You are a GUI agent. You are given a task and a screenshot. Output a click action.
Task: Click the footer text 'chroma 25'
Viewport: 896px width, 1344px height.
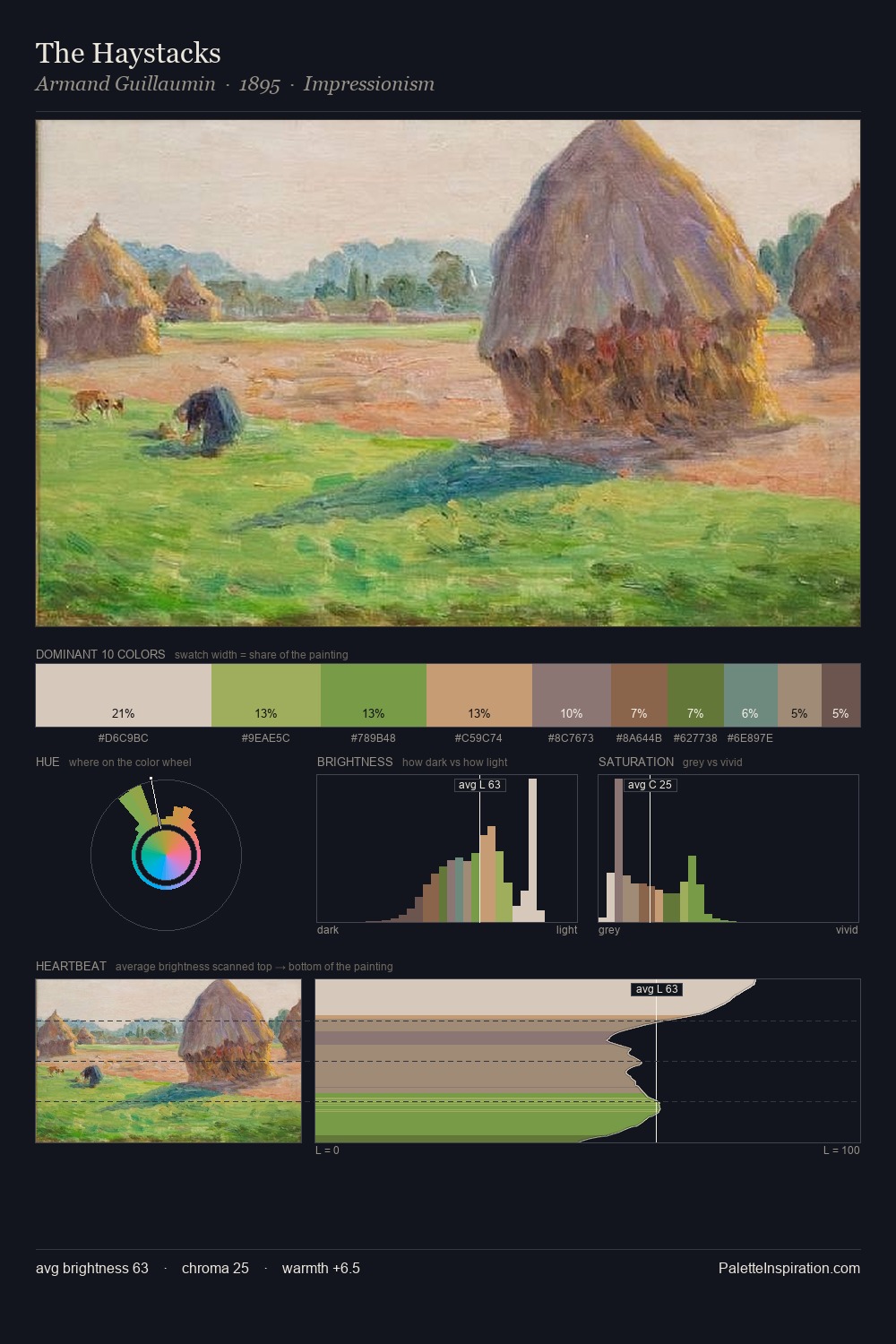tap(215, 1268)
